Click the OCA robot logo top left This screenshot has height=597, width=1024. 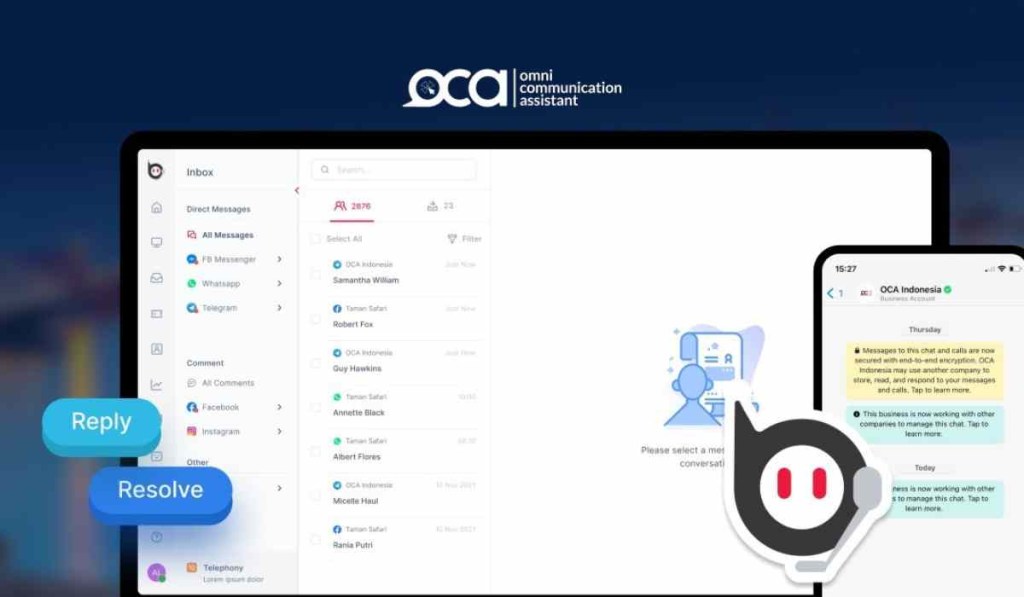(157, 171)
